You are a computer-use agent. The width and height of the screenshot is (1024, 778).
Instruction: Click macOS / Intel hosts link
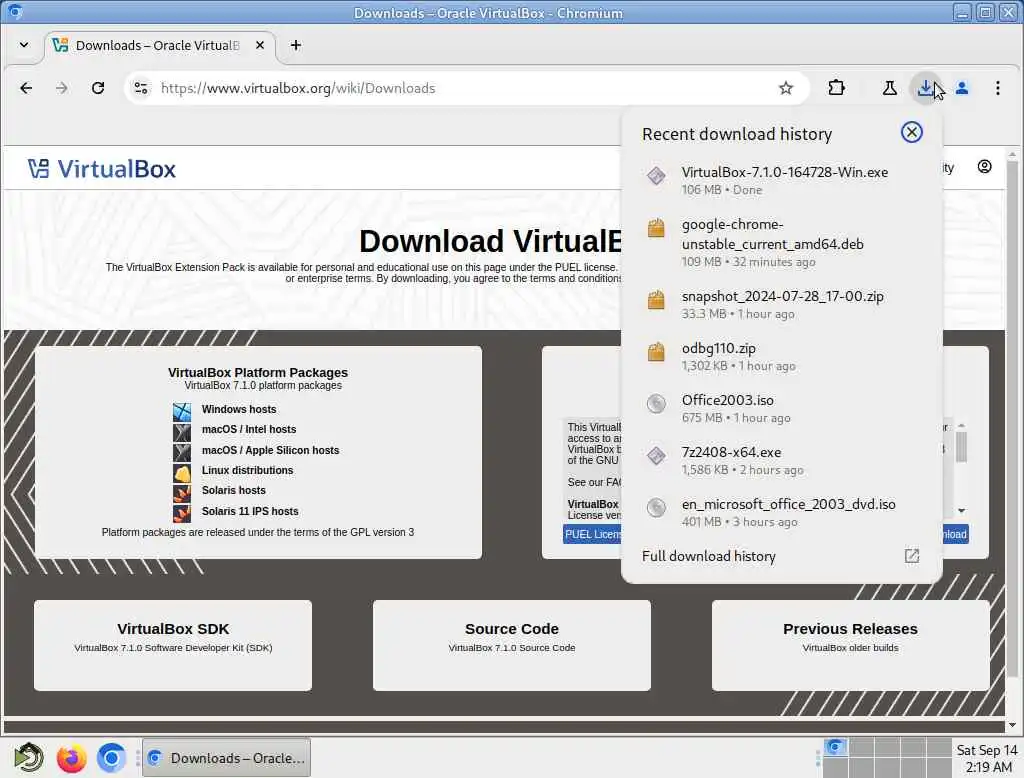249,429
